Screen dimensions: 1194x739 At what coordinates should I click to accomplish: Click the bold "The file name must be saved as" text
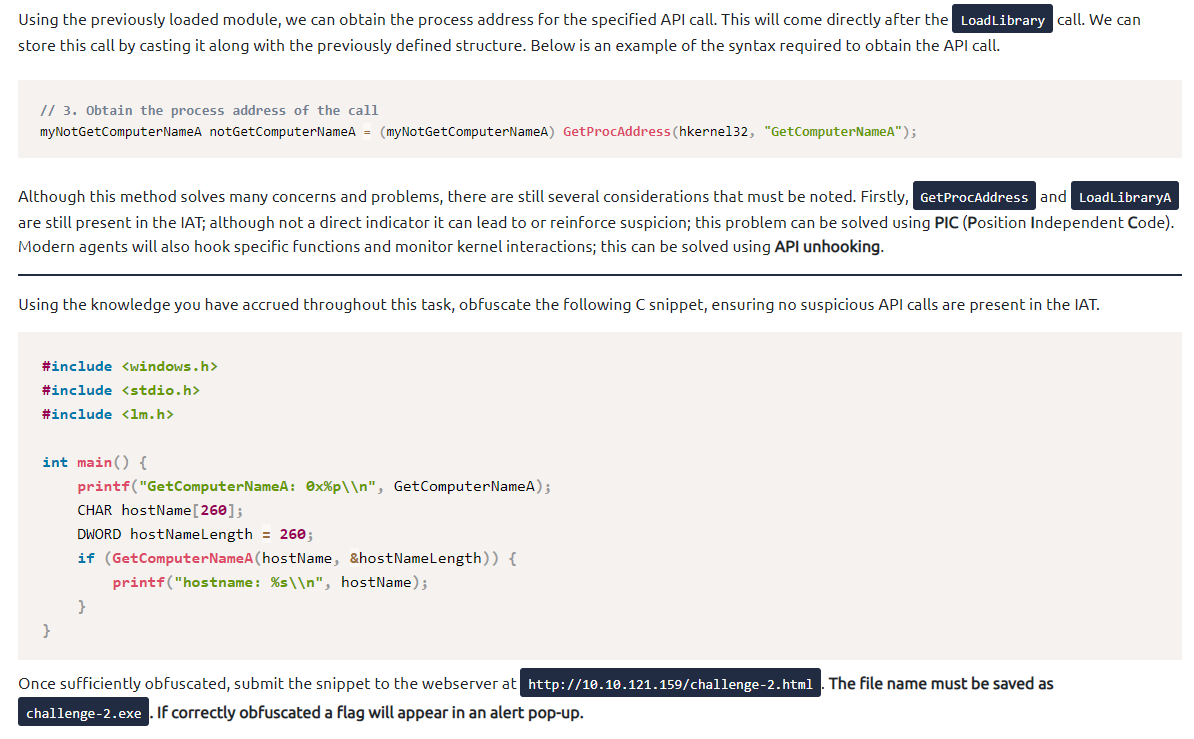941,684
